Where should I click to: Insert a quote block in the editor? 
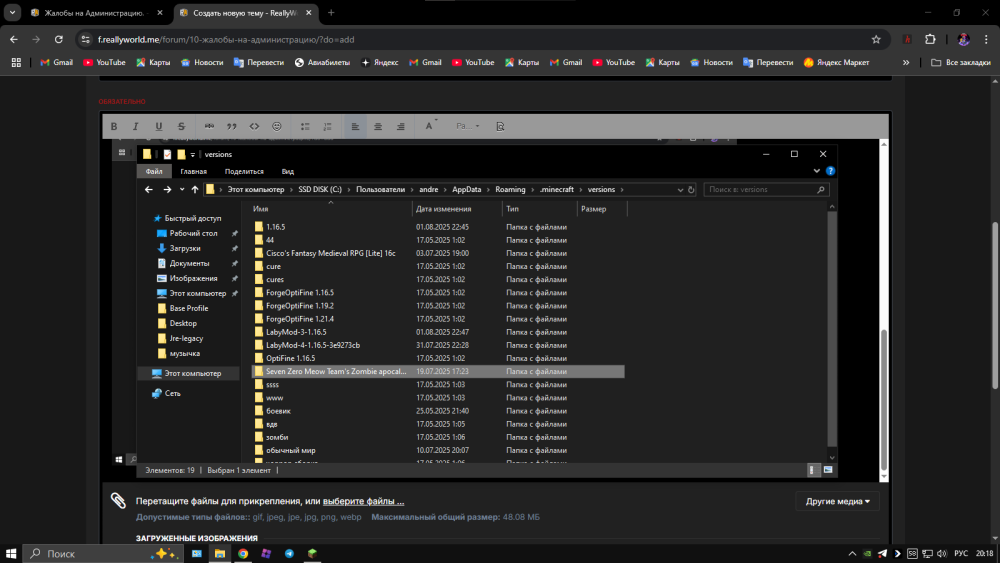pos(232,126)
